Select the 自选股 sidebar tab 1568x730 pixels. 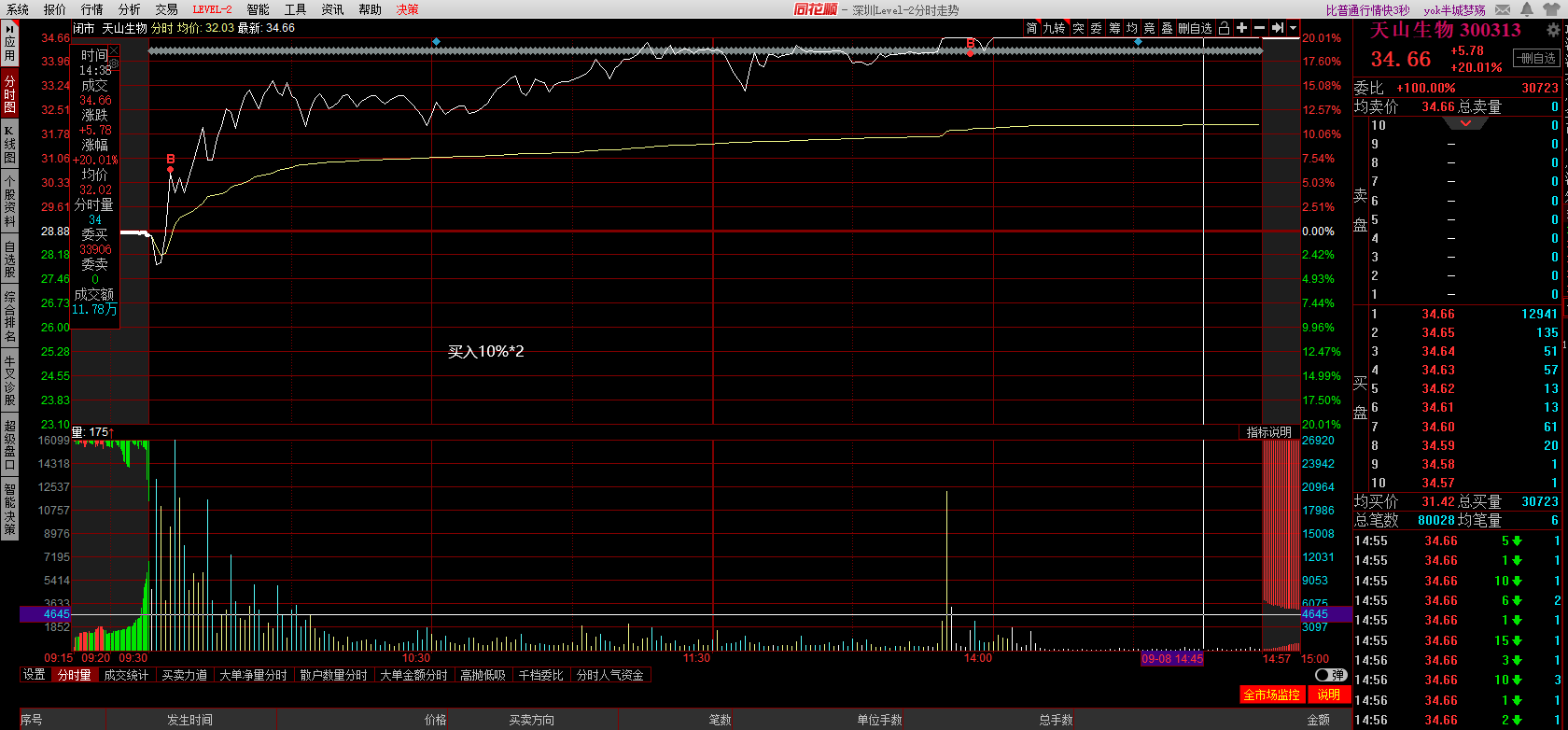(9, 259)
